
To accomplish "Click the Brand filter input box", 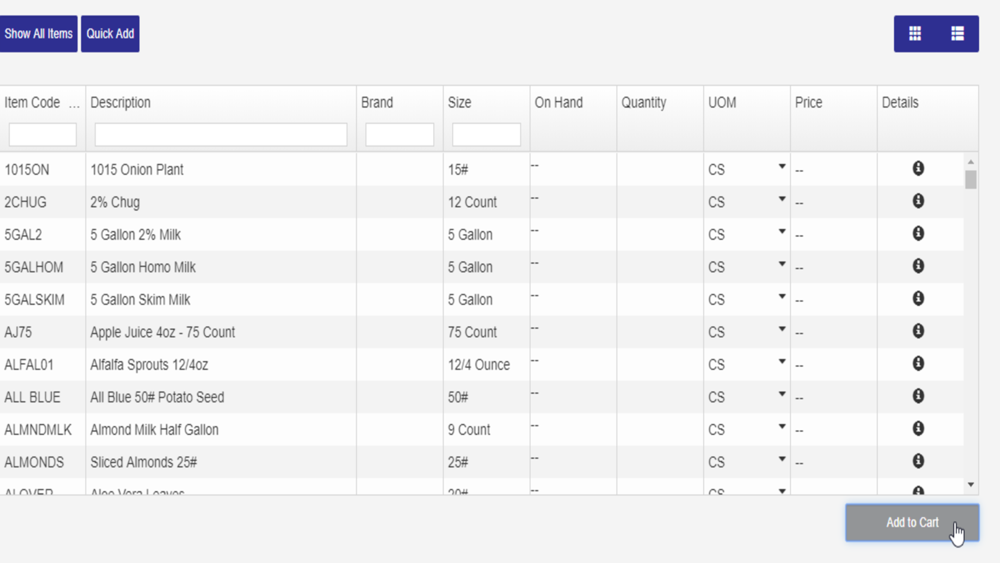I will pos(399,135).
